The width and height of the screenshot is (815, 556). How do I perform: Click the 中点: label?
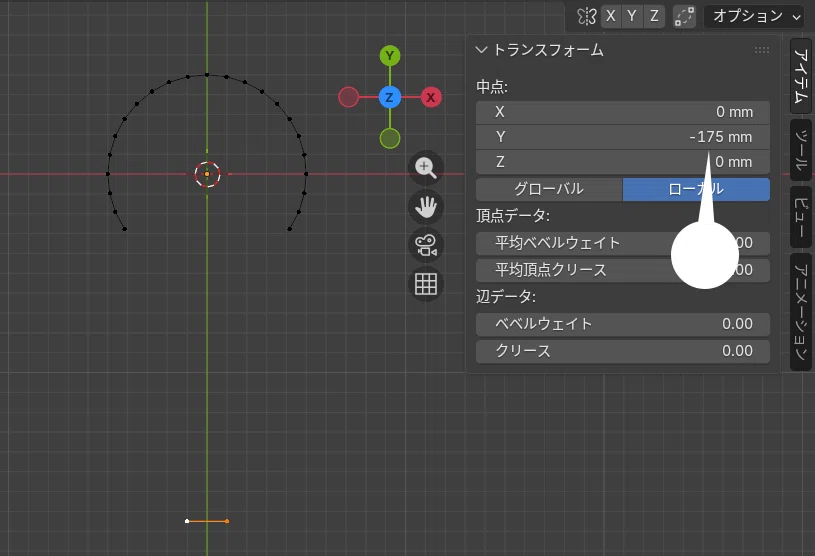pyautogui.click(x=492, y=87)
